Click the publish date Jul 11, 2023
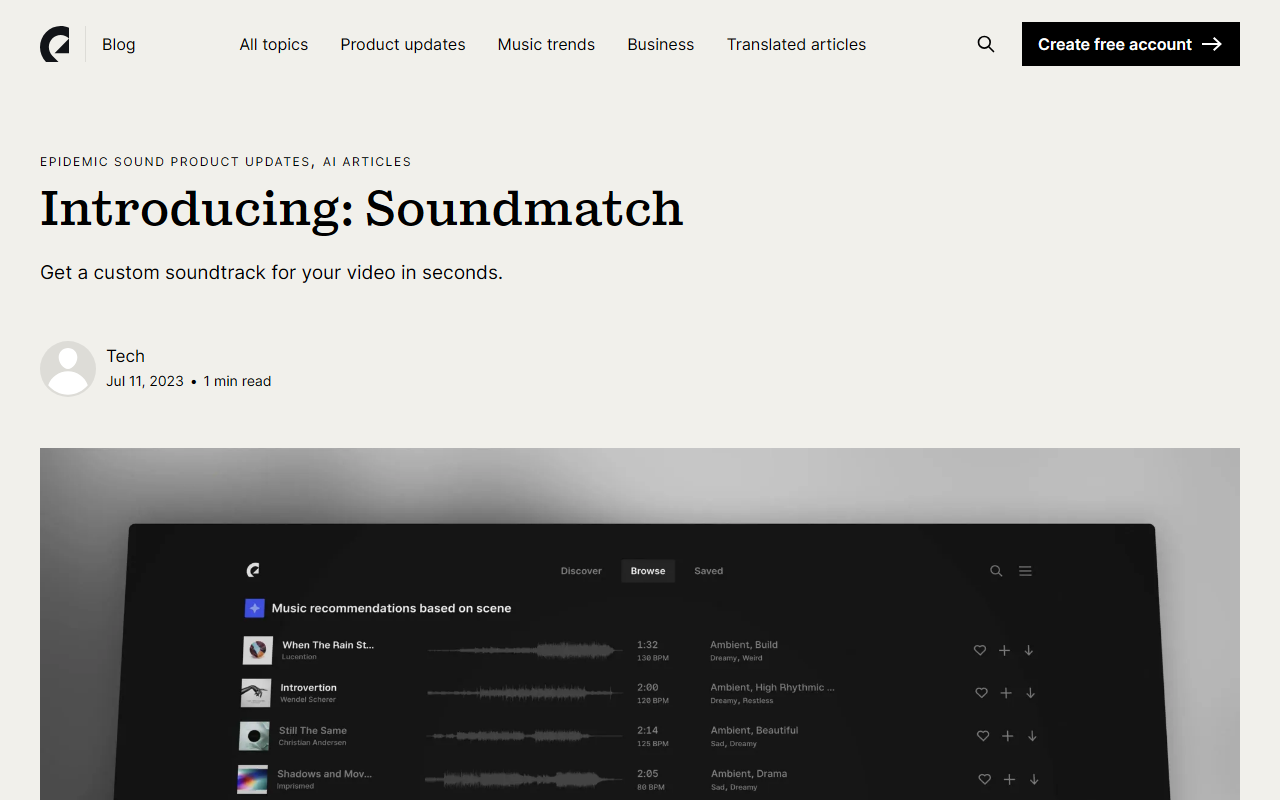 (145, 381)
